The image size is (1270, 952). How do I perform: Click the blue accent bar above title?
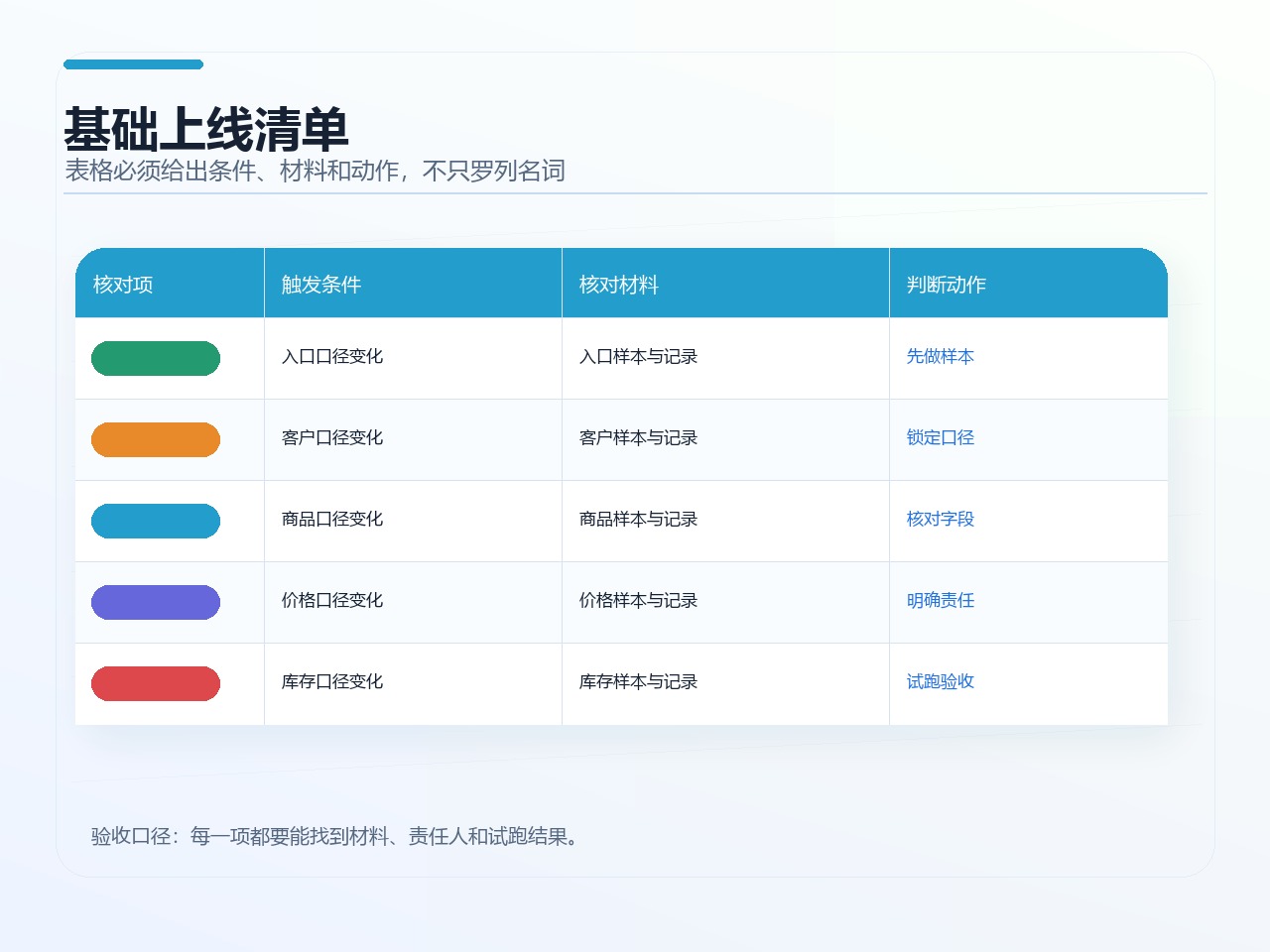pos(133,64)
